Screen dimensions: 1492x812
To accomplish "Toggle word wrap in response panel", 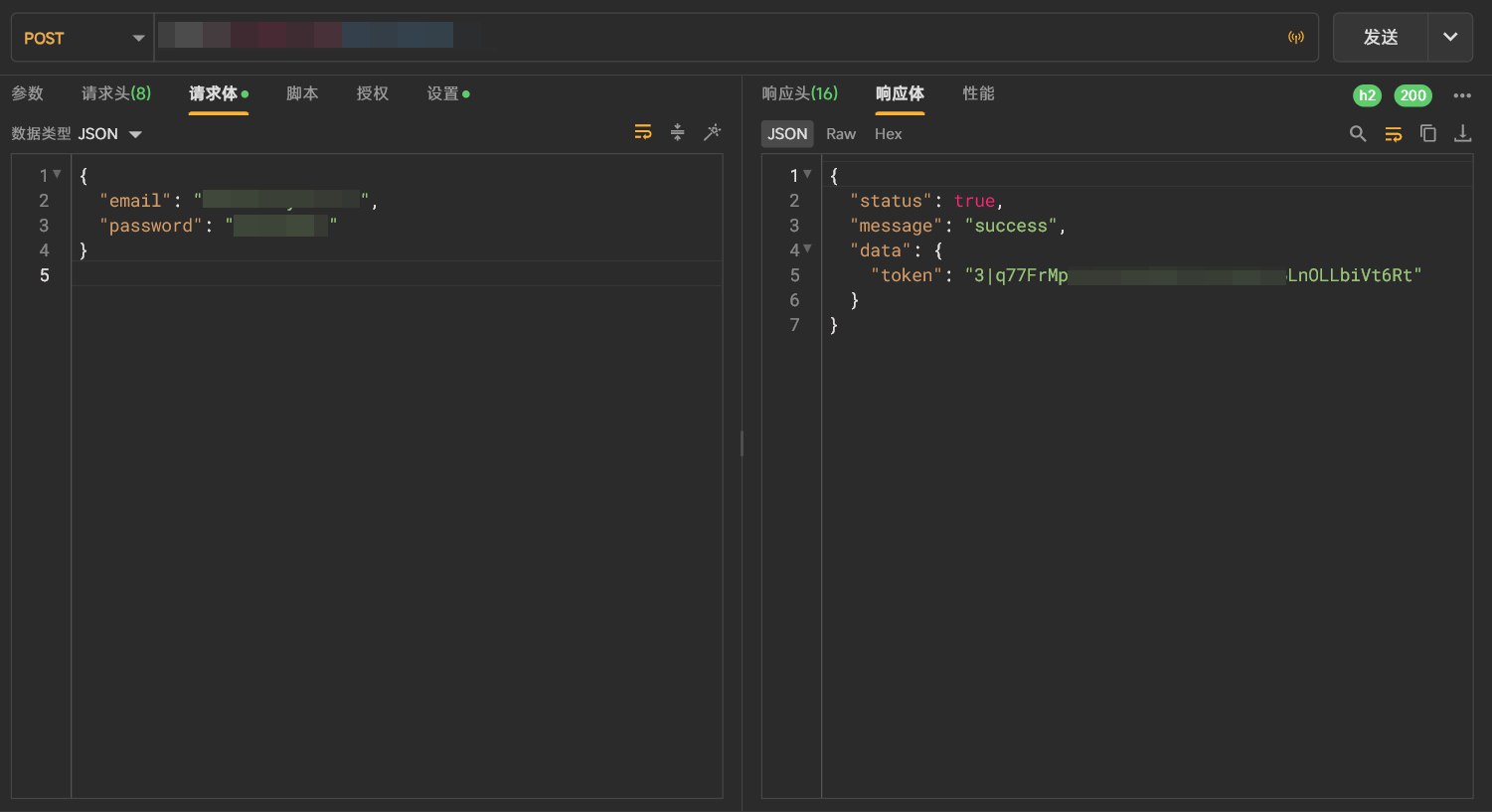I will point(1394,133).
